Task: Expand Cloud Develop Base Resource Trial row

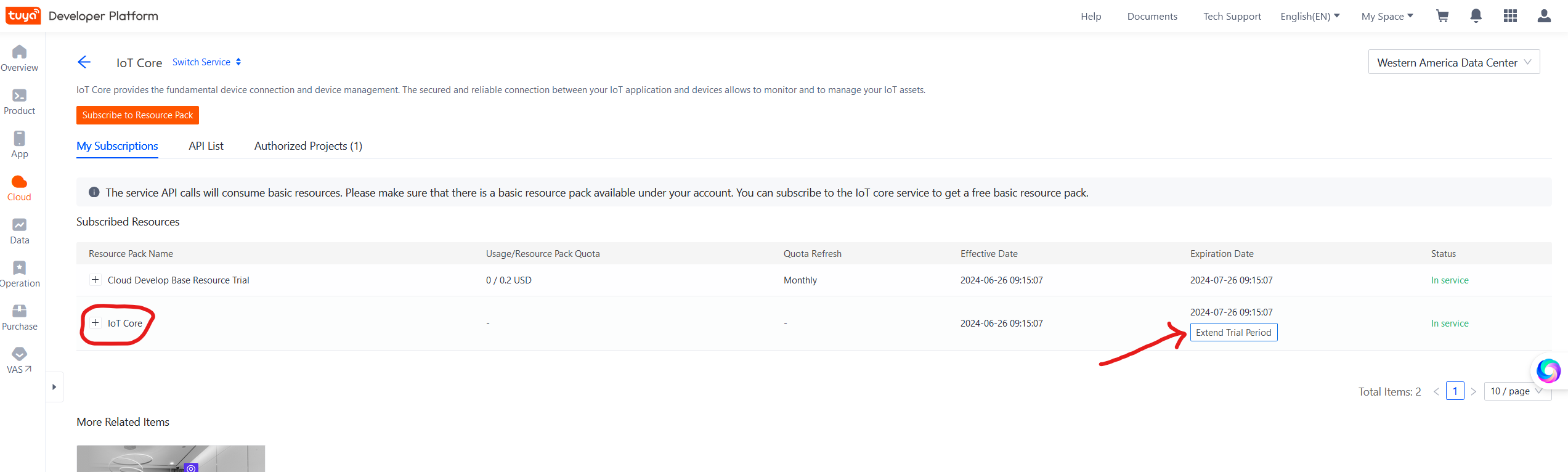Action: click(95, 280)
